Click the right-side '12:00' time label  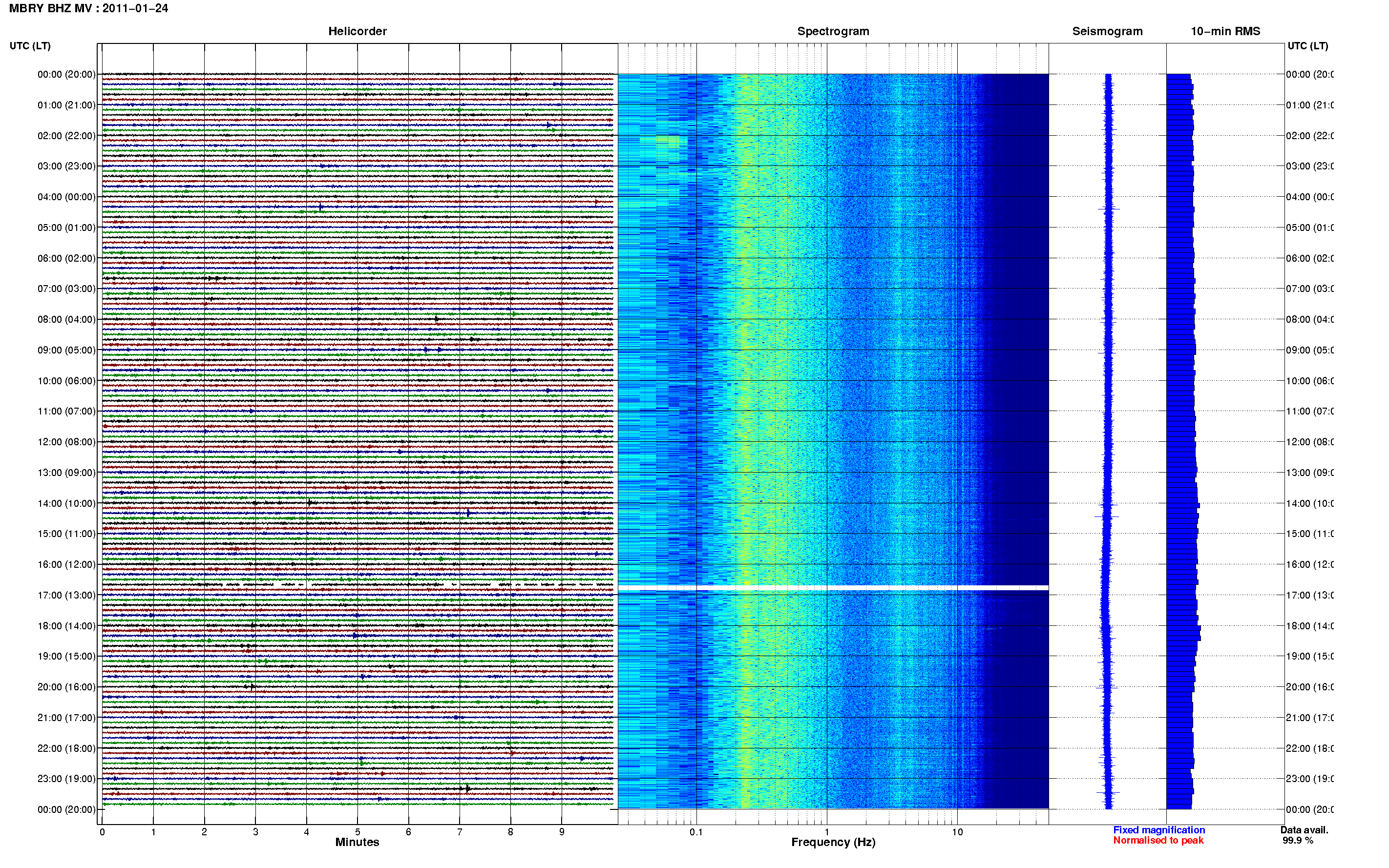coord(1309,442)
